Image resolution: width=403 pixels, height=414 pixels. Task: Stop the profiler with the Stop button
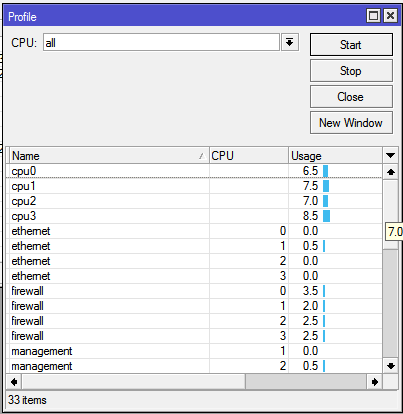coord(351,71)
